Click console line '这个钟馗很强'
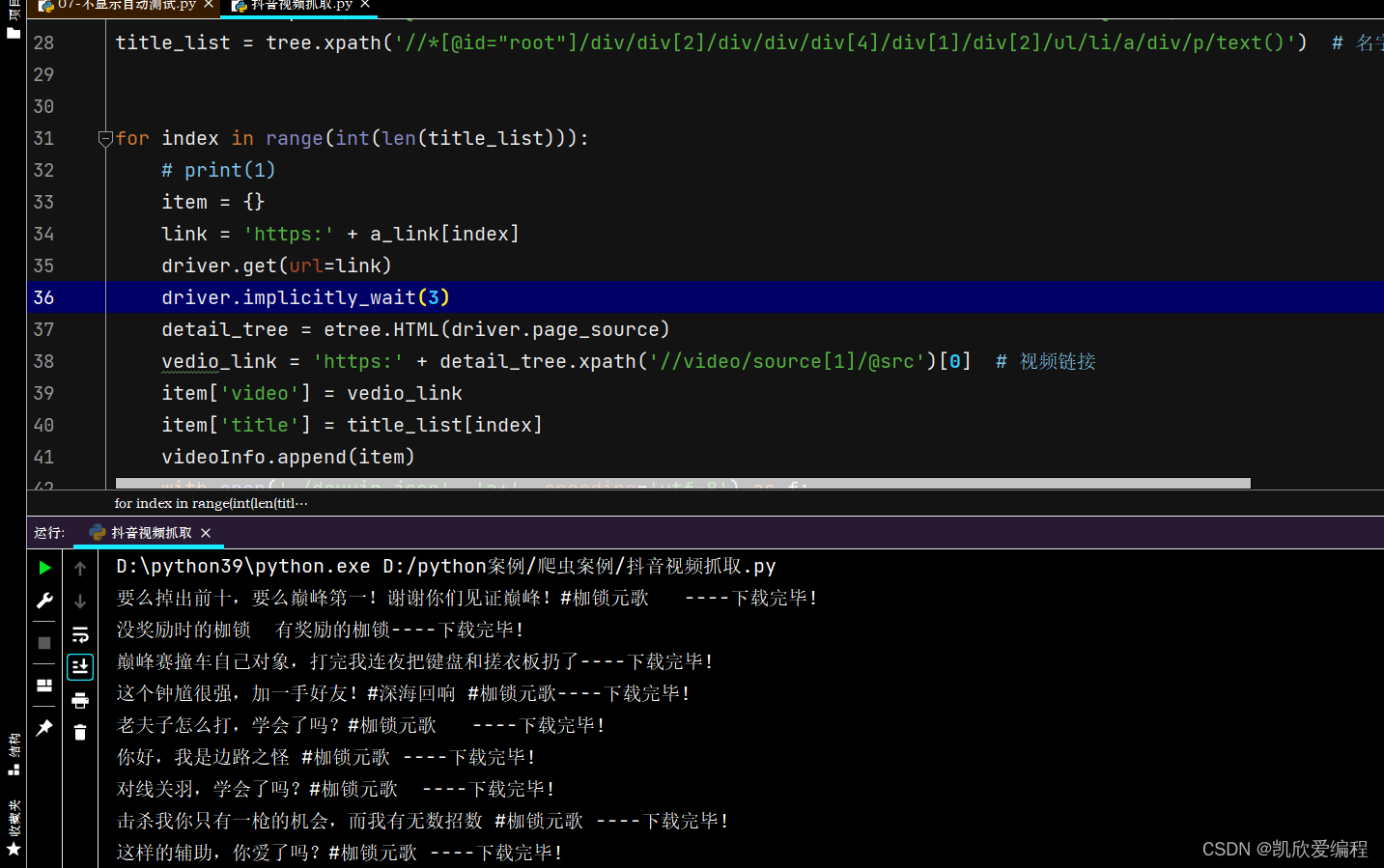 (x=403, y=693)
